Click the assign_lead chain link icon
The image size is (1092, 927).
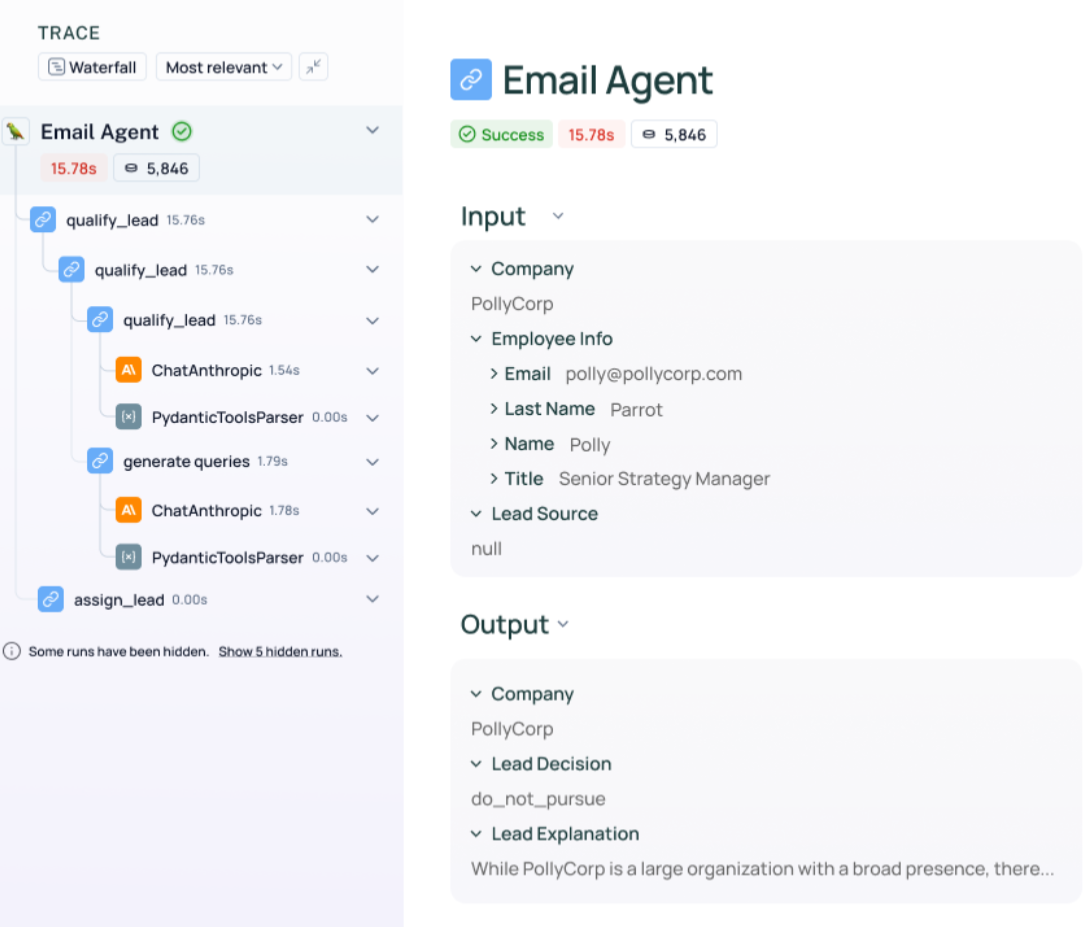point(51,600)
